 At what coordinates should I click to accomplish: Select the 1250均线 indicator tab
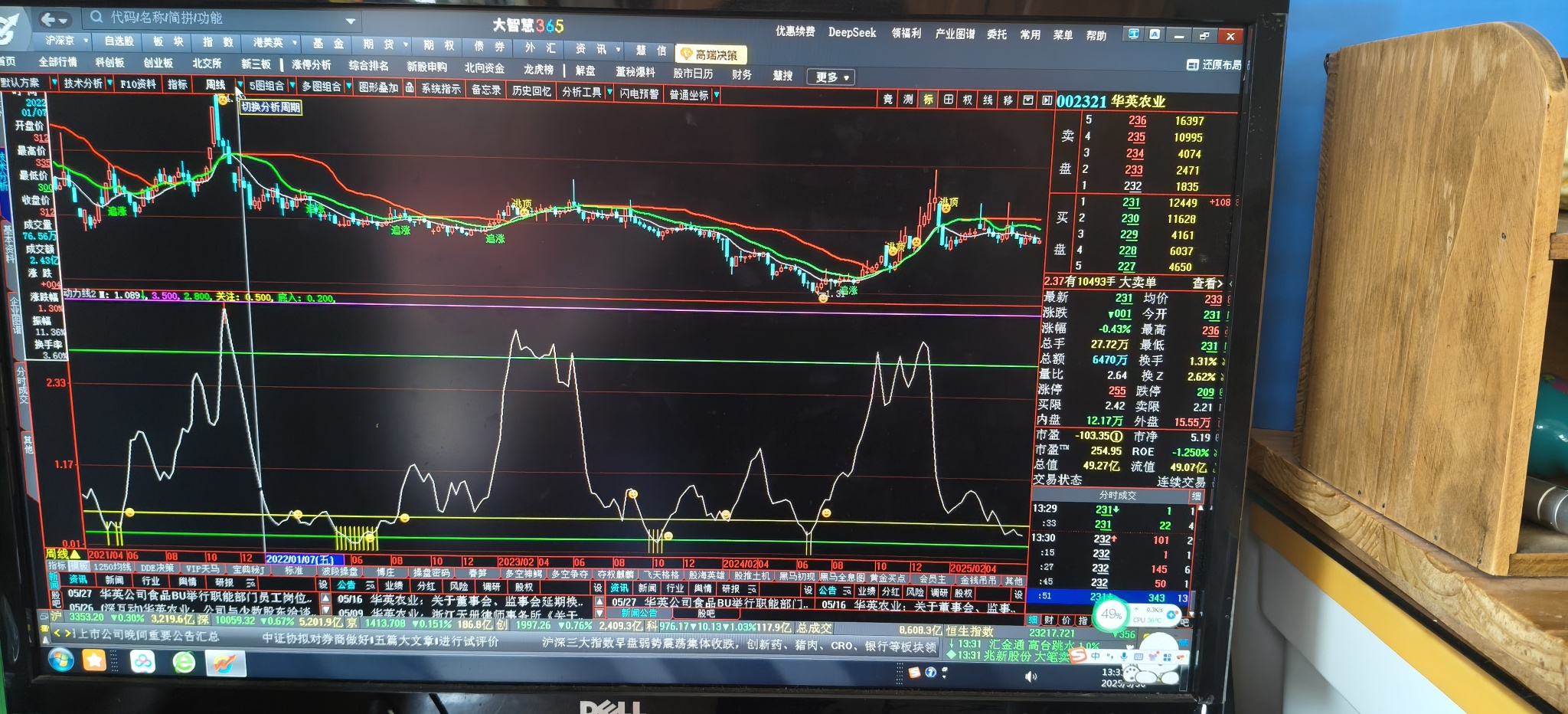pos(113,568)
